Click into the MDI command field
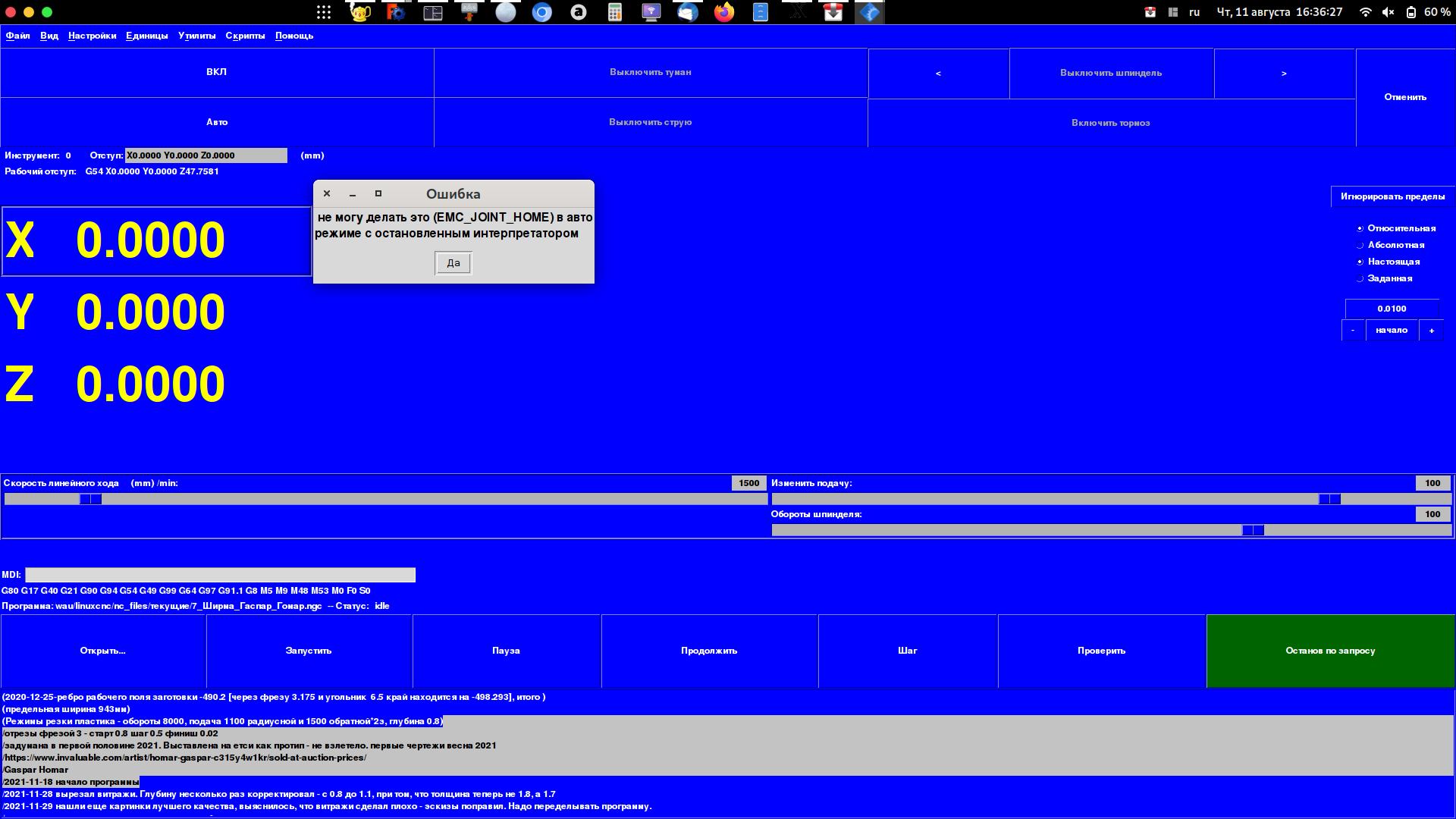 [x=220, y=575]
